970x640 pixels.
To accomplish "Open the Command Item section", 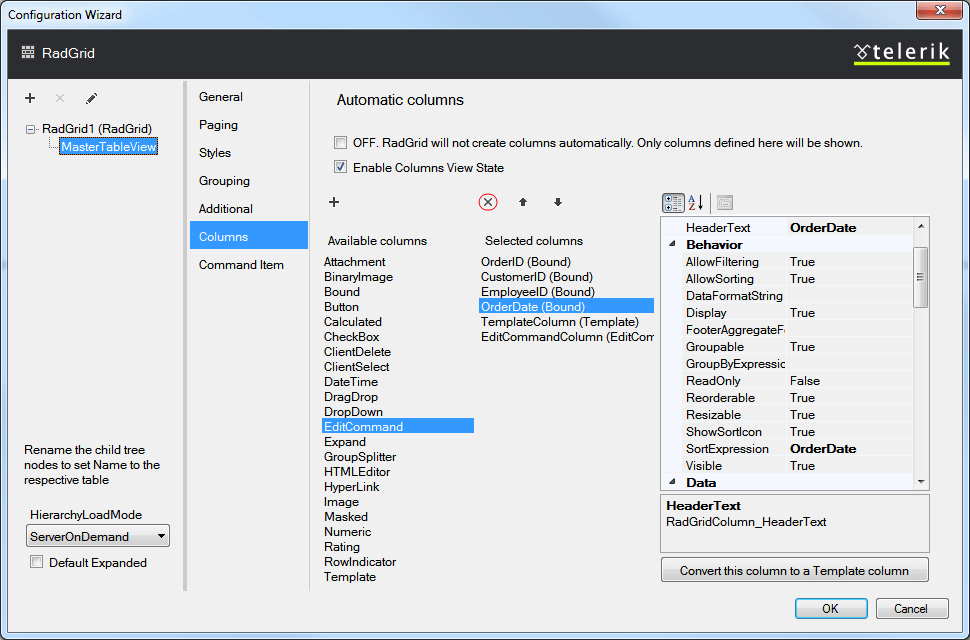I will coord(241,264).
